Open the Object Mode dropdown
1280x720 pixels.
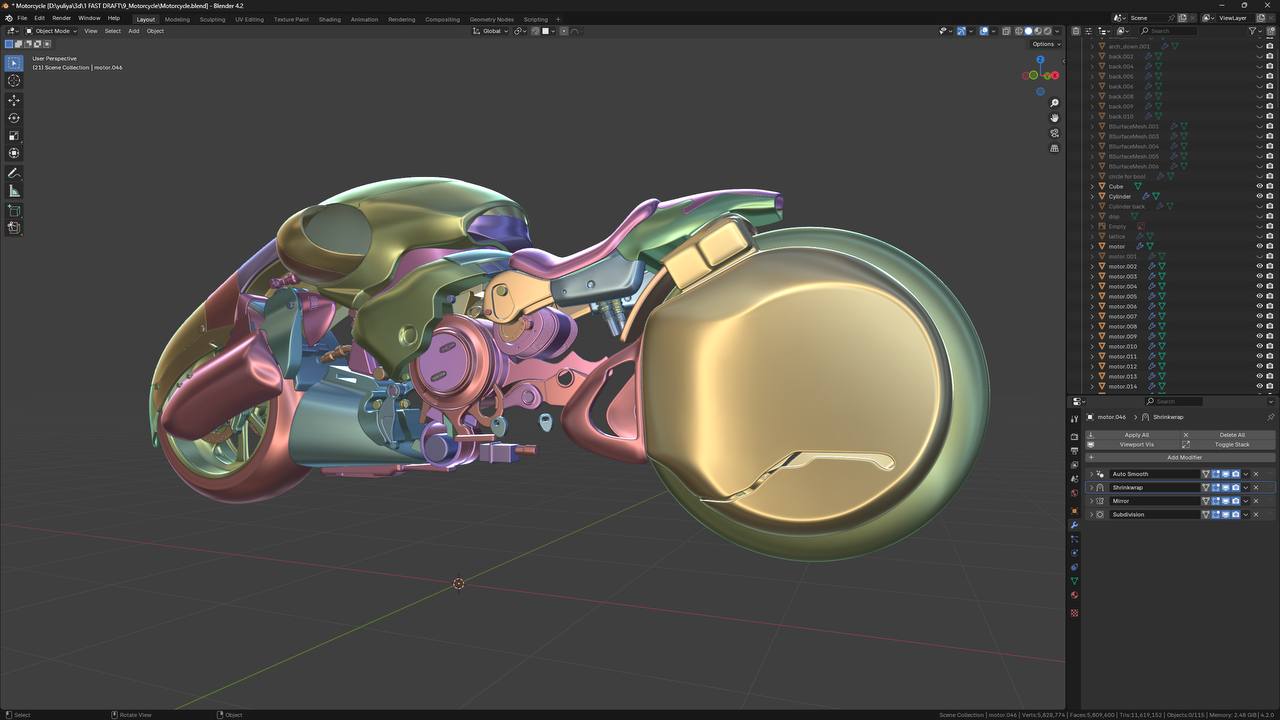point(52,31)
